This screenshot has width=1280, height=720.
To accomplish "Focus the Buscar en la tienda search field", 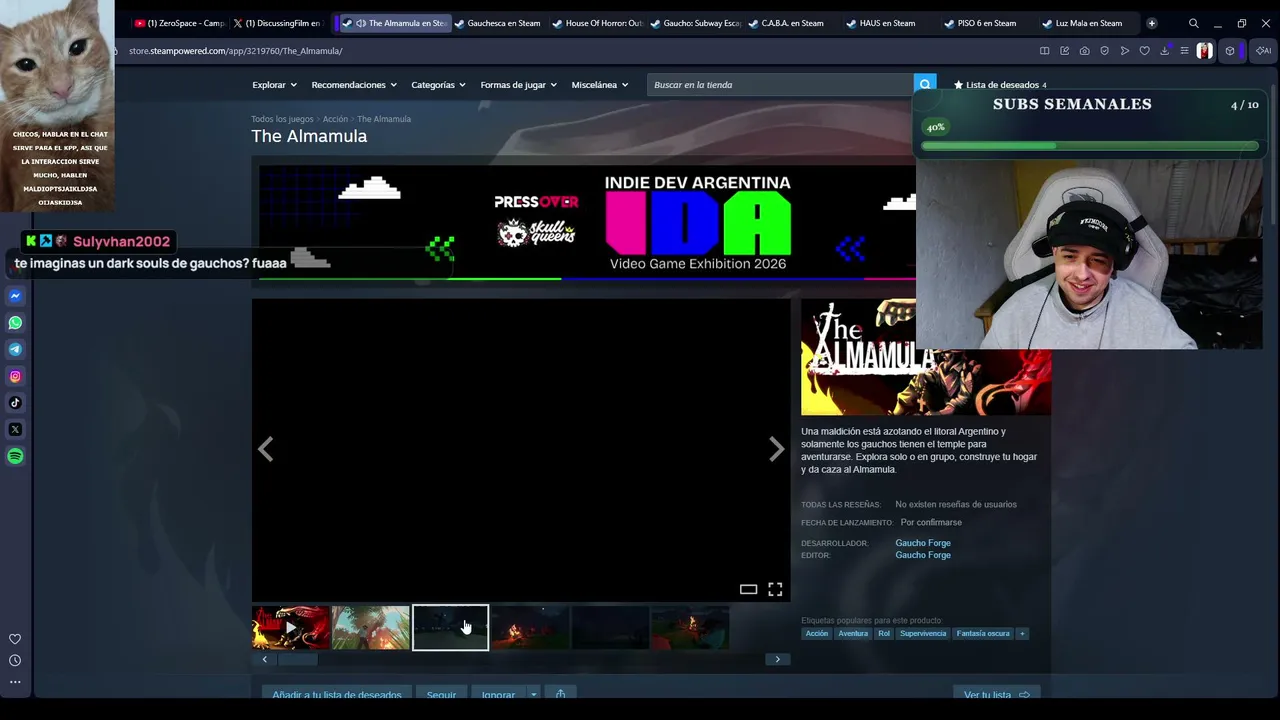I will pyautogui.click(x=780, y=85).
